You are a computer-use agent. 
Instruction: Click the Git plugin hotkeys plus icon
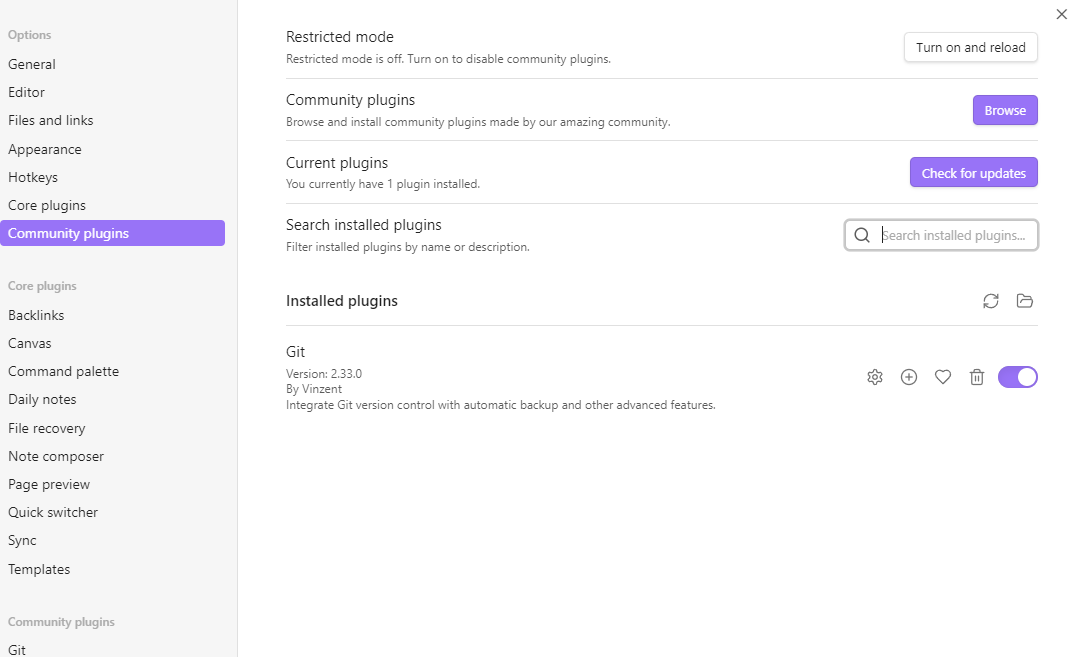pyautogui.click(x=909, y=377)
